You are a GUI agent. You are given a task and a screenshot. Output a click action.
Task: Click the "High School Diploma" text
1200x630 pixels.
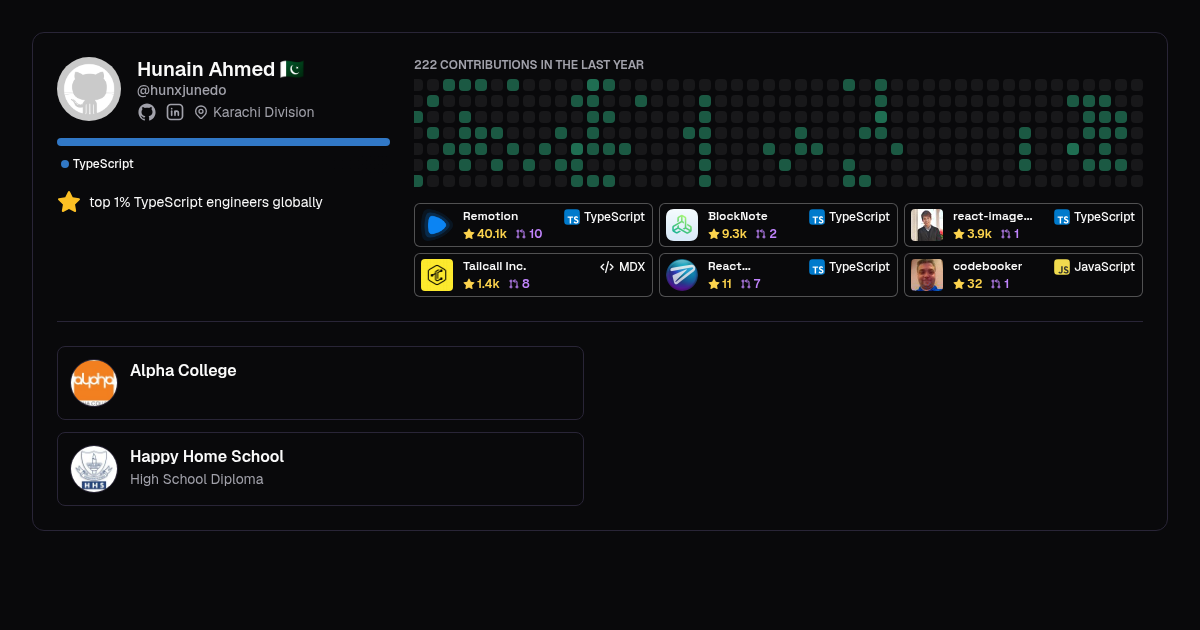pyautogui.click(x=197, y=479)
